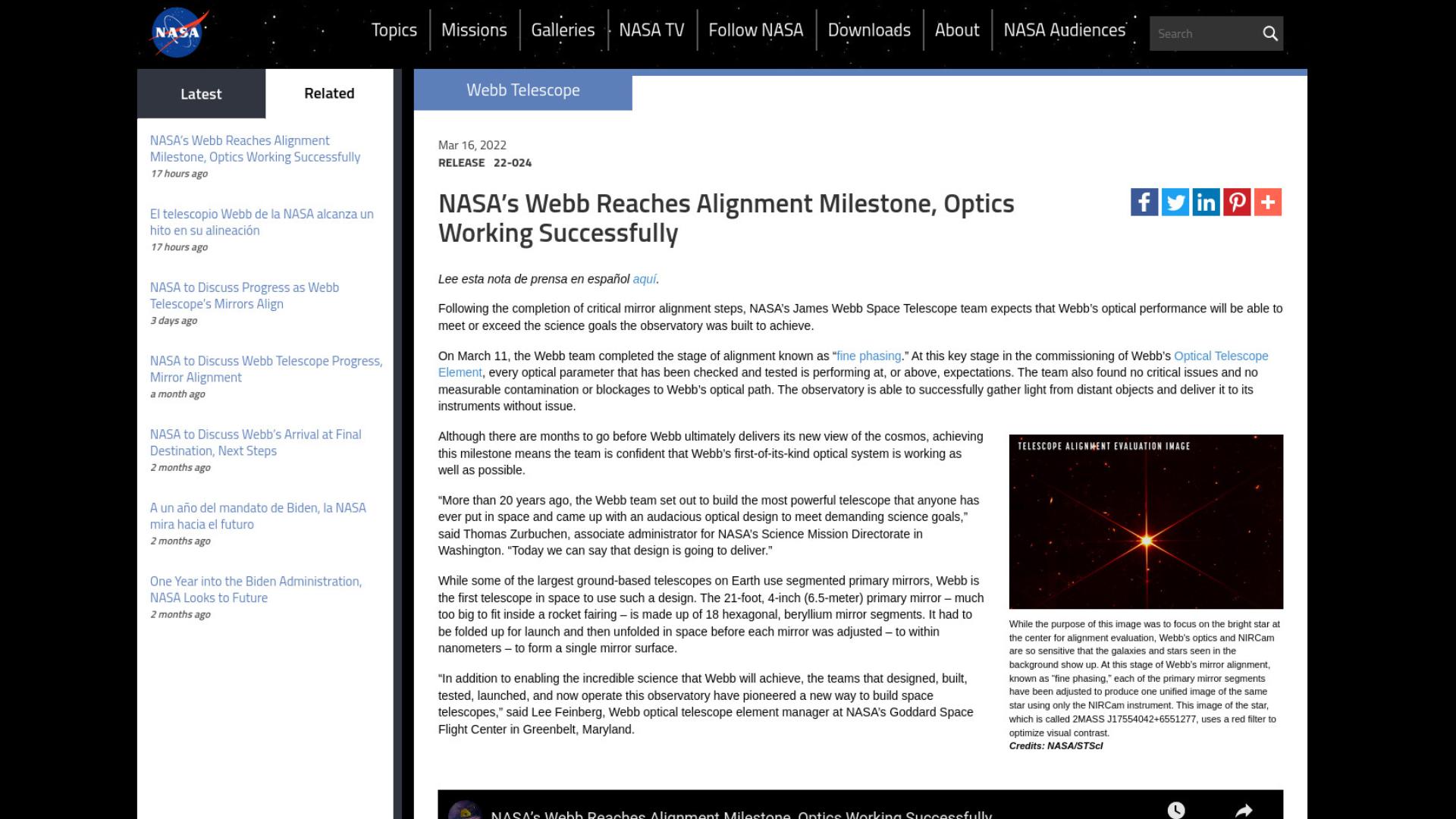Click the Spanish 'aquí' link

pos(645,279)
